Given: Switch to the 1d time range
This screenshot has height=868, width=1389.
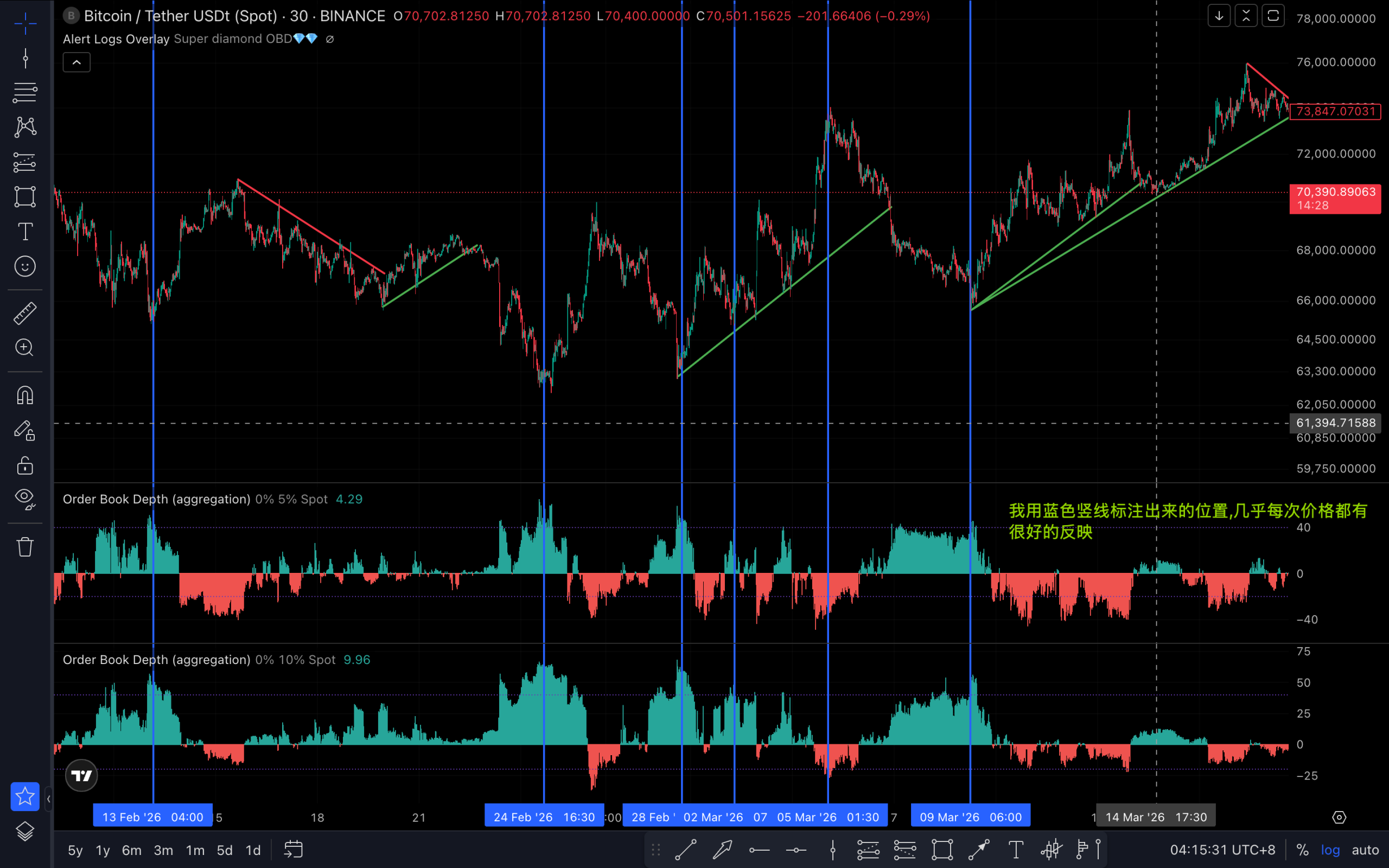Looking at the screenshot, I should coord(252,850).
